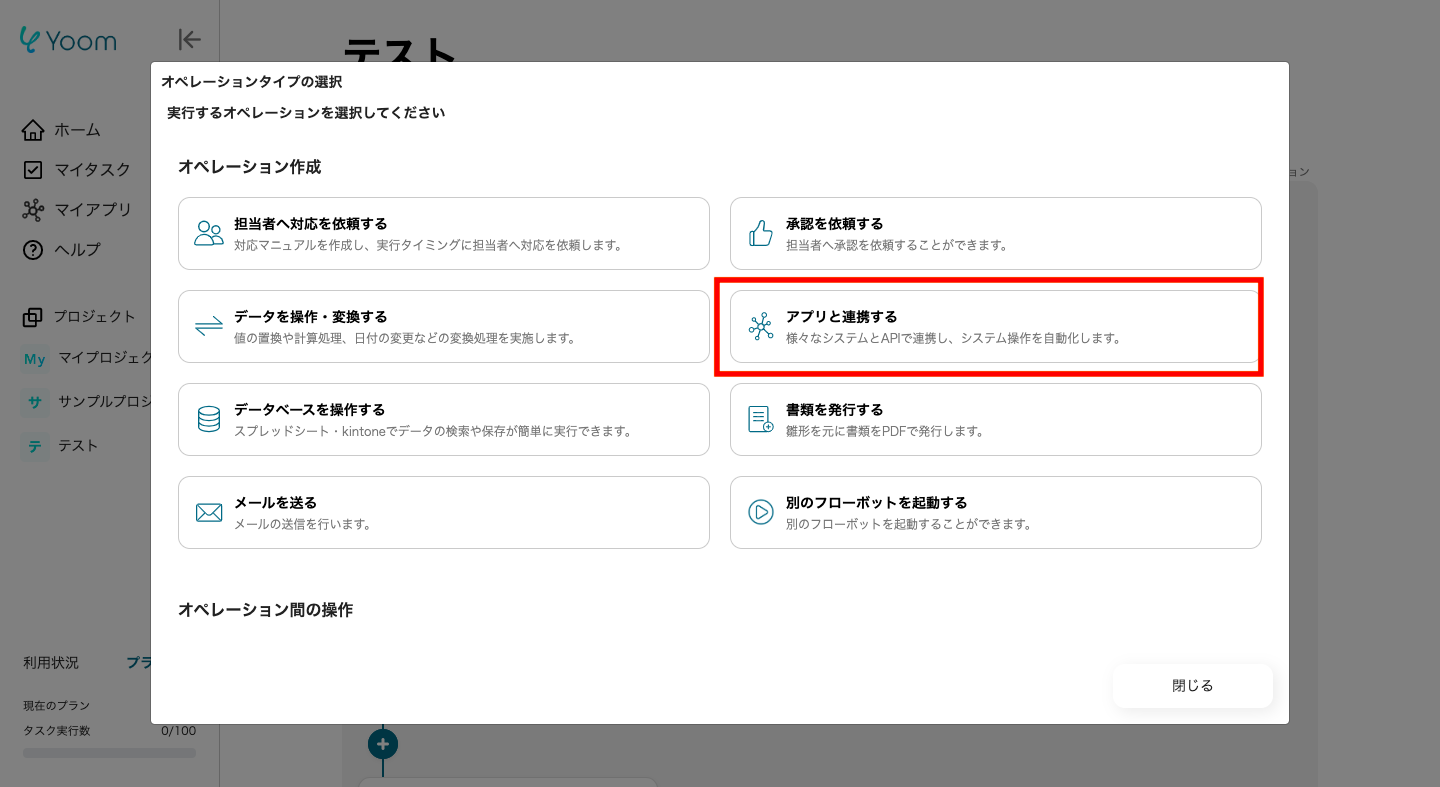Click the arrows icon for data conversion

[209, 326]
